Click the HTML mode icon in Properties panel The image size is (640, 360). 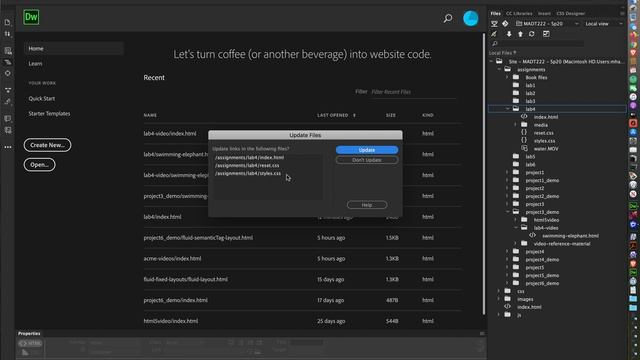30,343
